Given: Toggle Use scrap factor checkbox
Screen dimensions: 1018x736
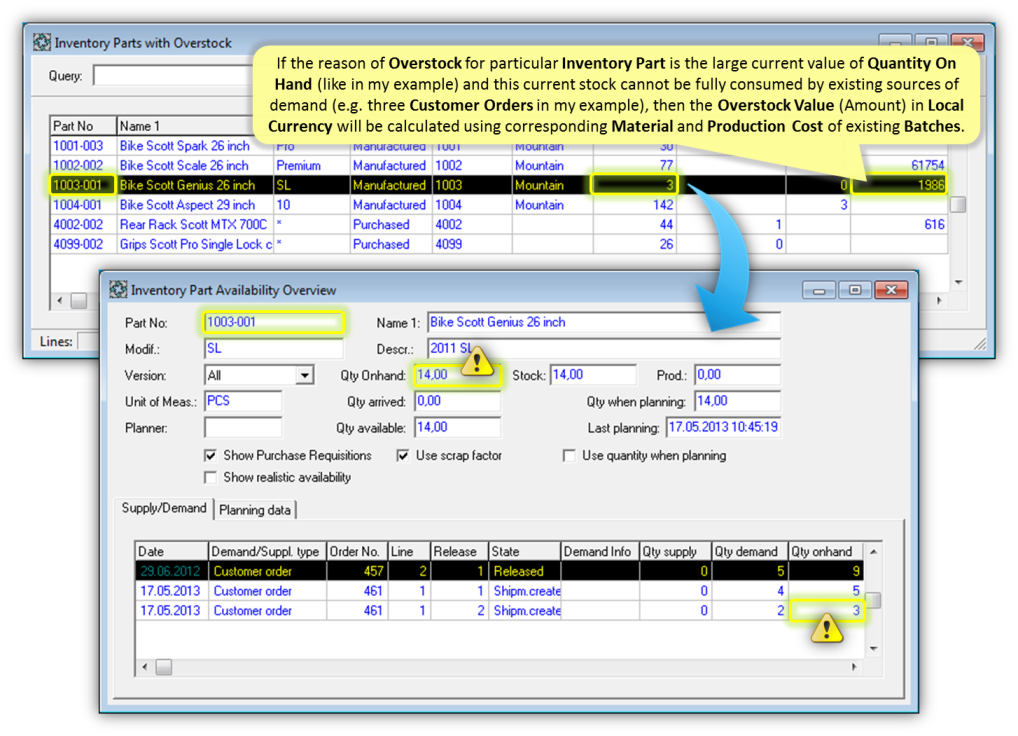Looking at the screenshot, I should click(x=403, y=456).
